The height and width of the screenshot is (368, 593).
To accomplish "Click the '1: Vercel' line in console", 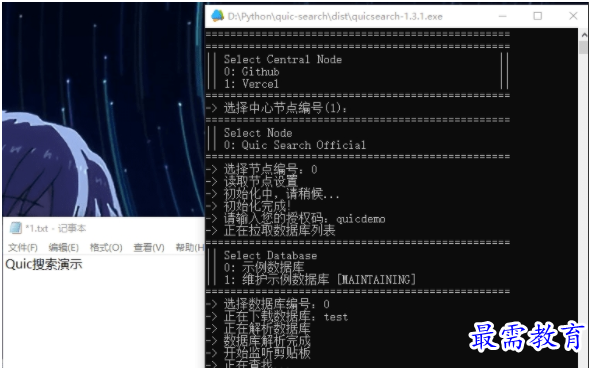I will [251, 84].
